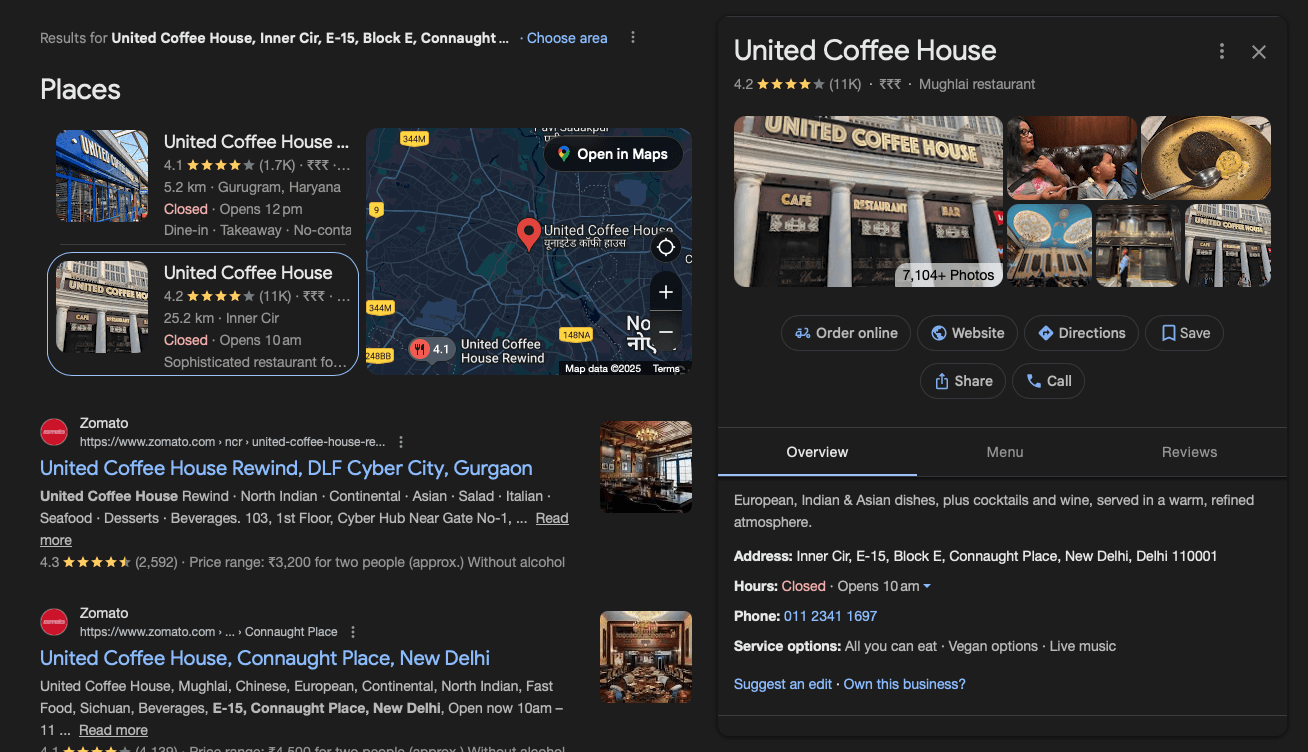Image resolution: width=1308 pixels, height=752 pixels.
Task: Switch to the Menu tab
Action: 1005,452
